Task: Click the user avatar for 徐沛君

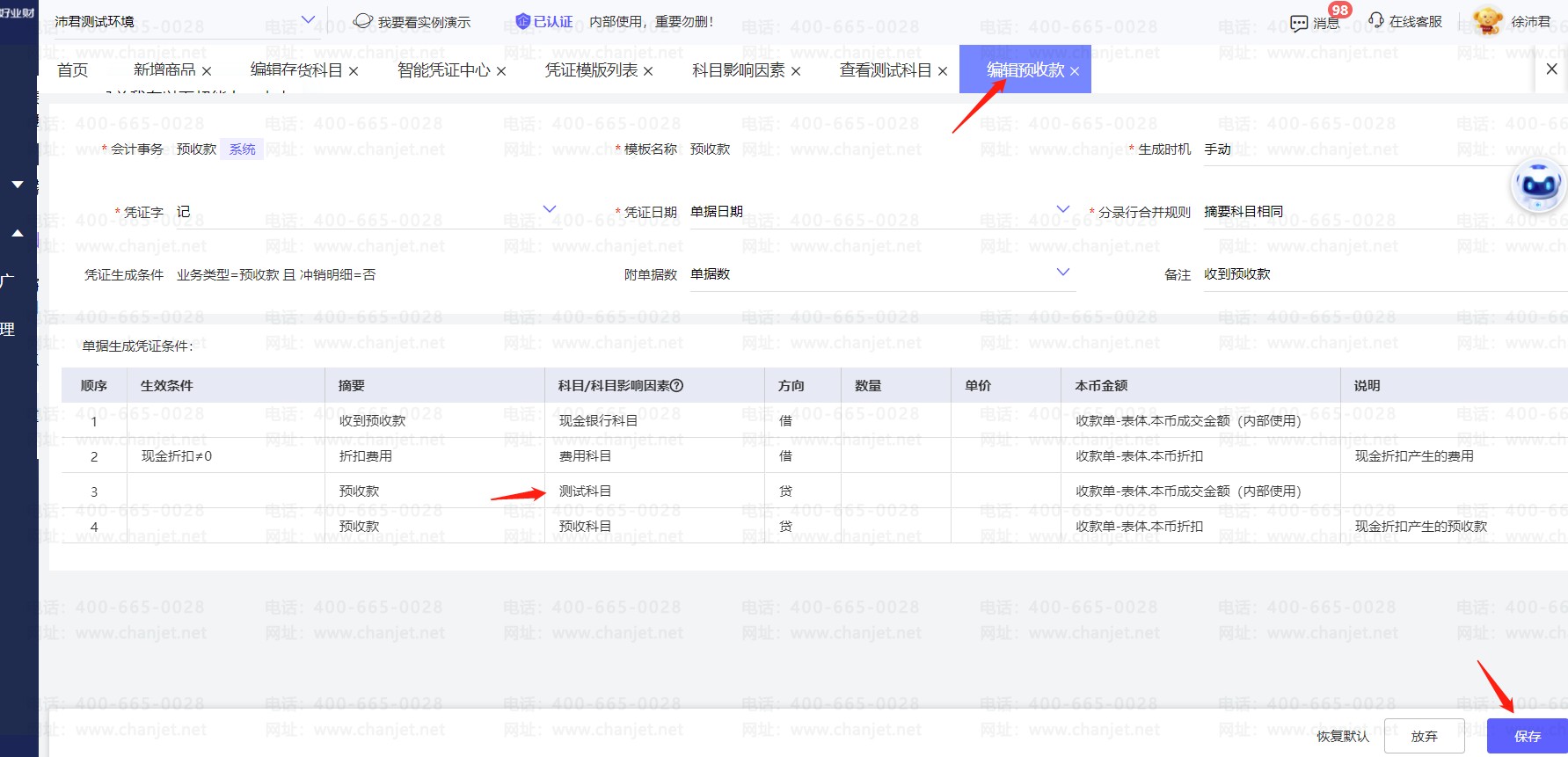Action: point(1487,21)
